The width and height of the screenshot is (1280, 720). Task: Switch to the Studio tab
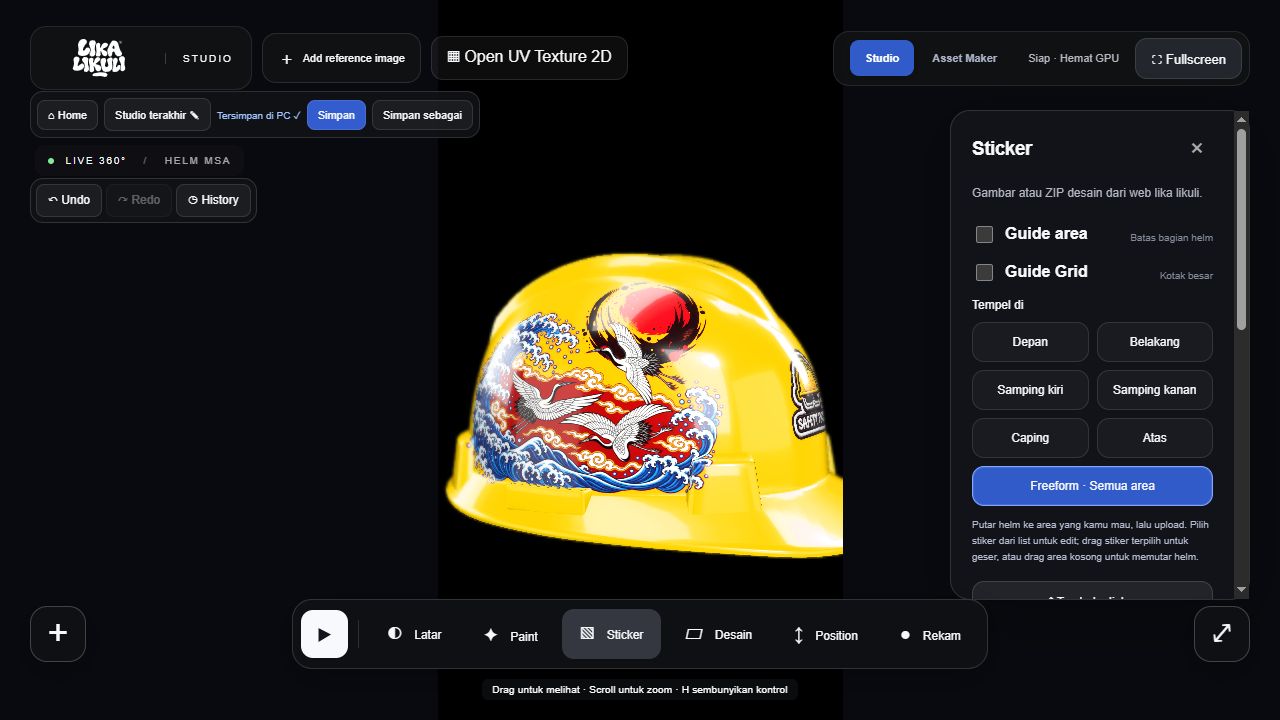point(882,58)
